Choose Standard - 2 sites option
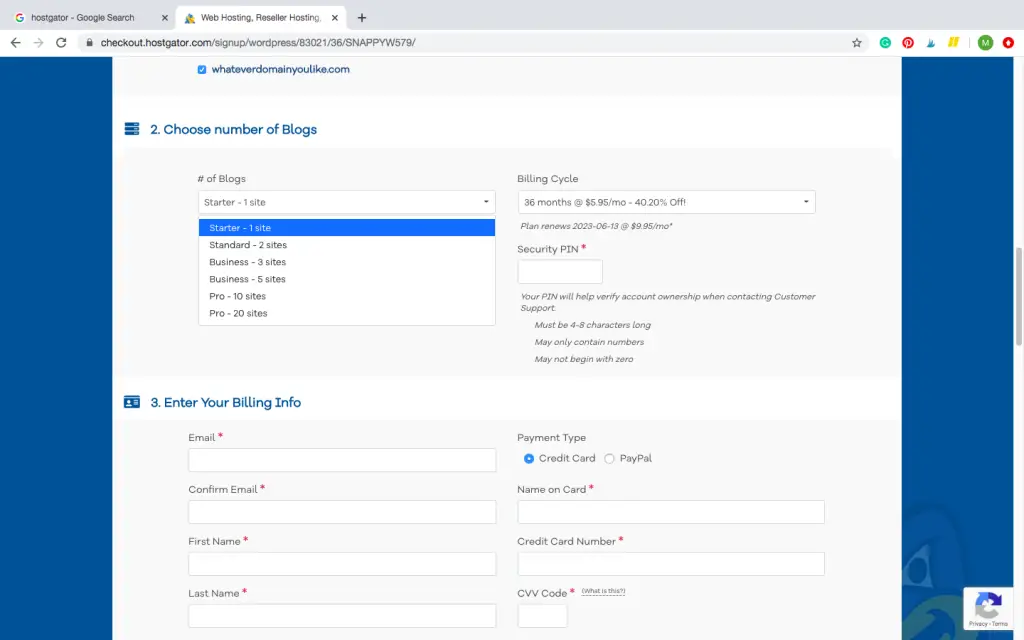 coord(347,245)
